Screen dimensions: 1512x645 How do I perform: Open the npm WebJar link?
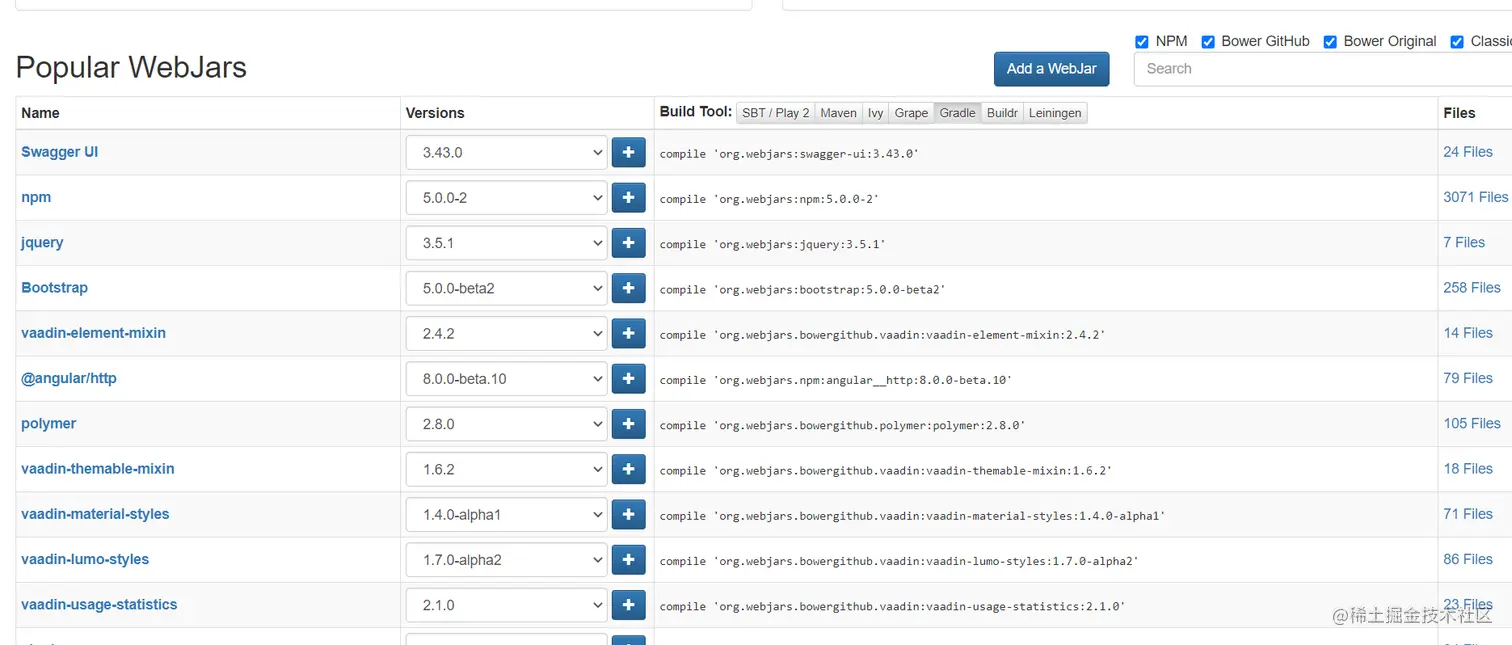36,197
